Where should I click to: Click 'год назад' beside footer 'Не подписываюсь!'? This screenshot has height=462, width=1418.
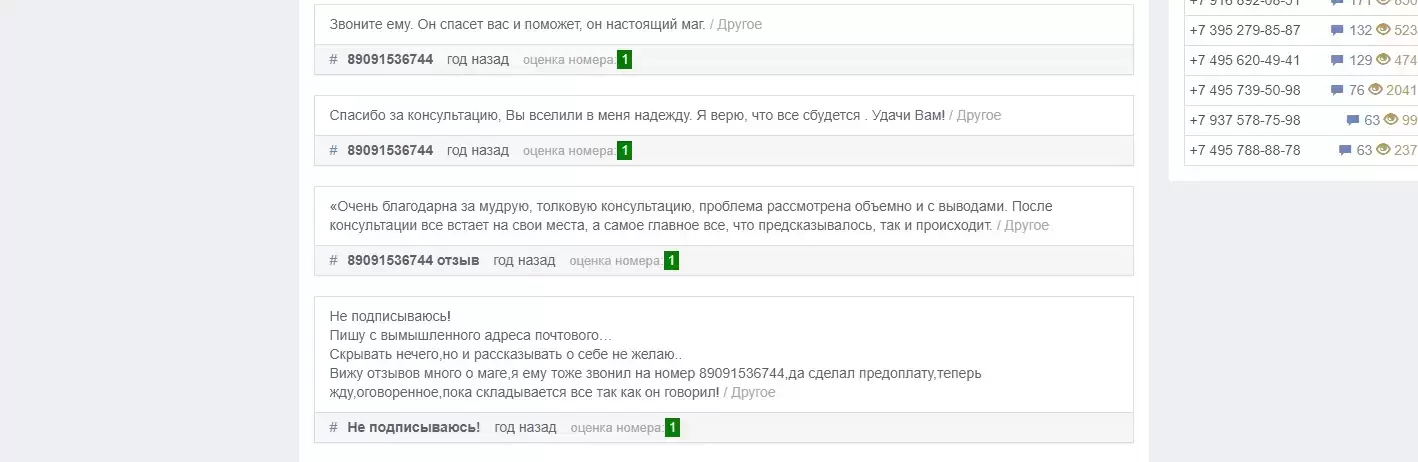[x=525, y=428]
